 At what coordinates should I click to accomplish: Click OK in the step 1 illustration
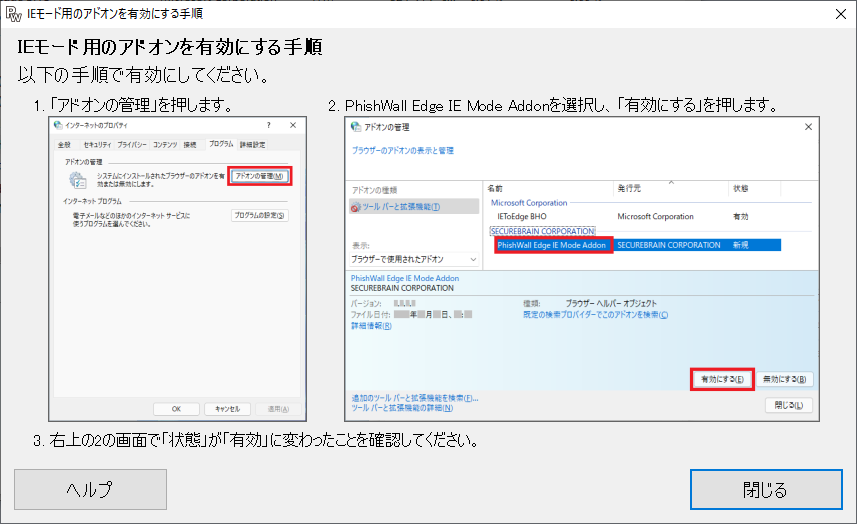point(176,409)
